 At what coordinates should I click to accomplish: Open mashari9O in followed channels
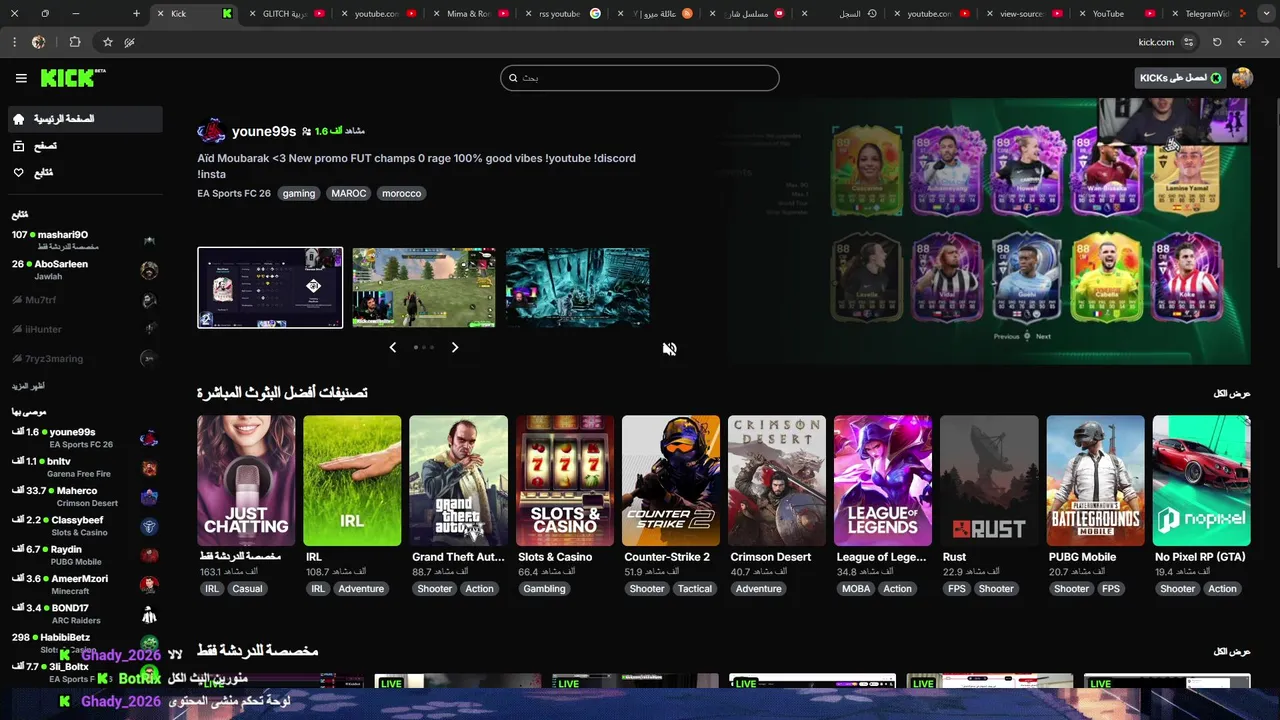pyautogui.click(x=84, y=240)
